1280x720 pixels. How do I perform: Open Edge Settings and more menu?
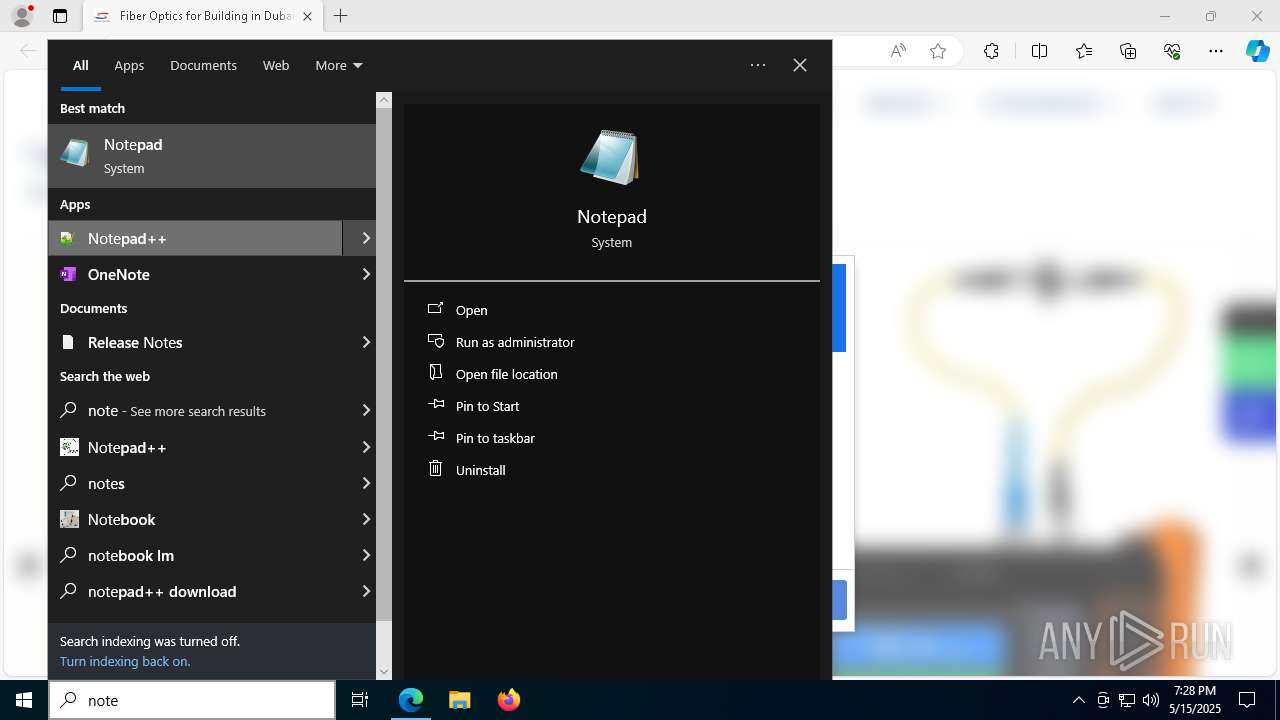(1216, 51)
